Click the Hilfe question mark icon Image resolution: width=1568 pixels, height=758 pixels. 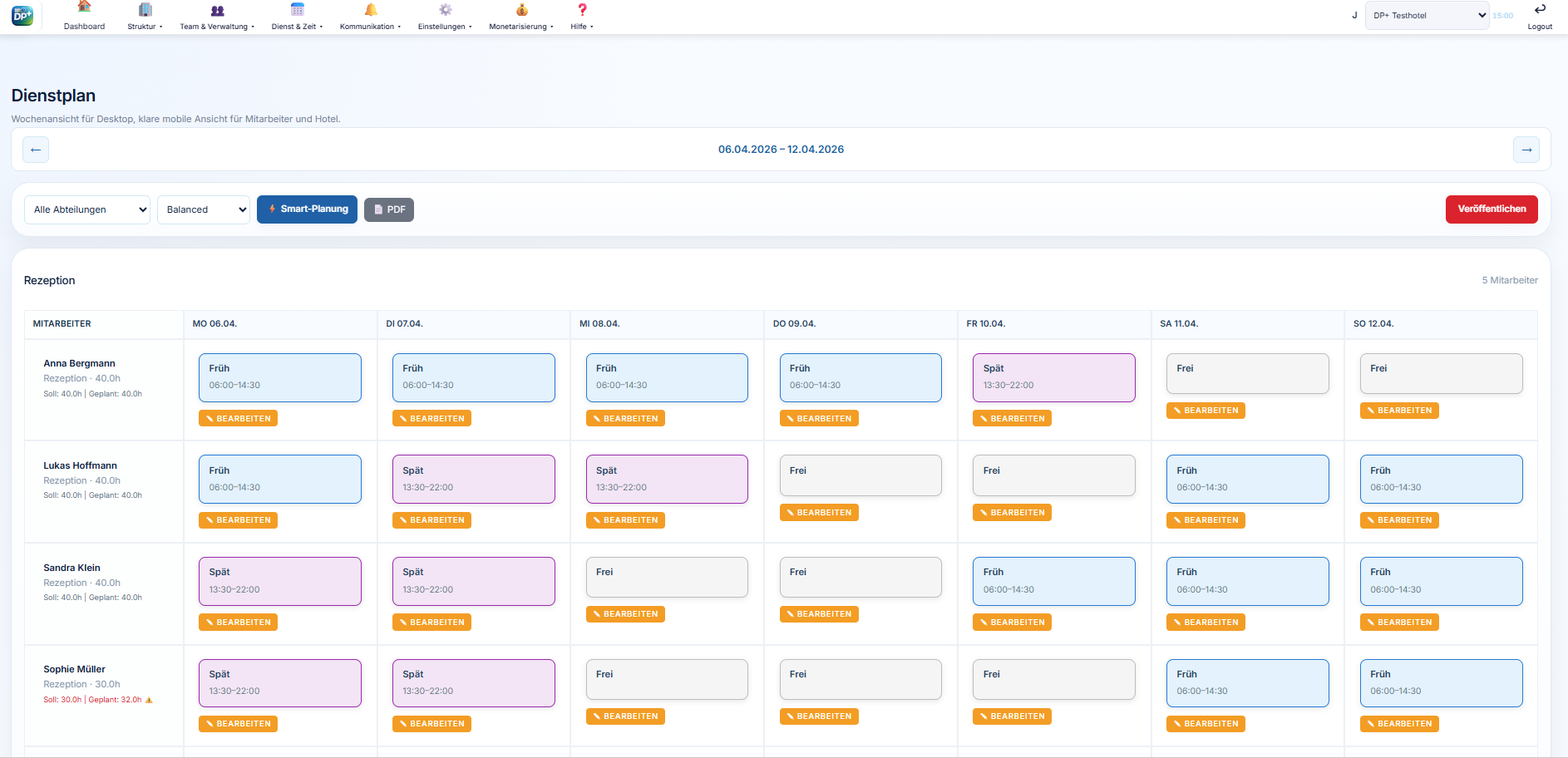[582, 9]
